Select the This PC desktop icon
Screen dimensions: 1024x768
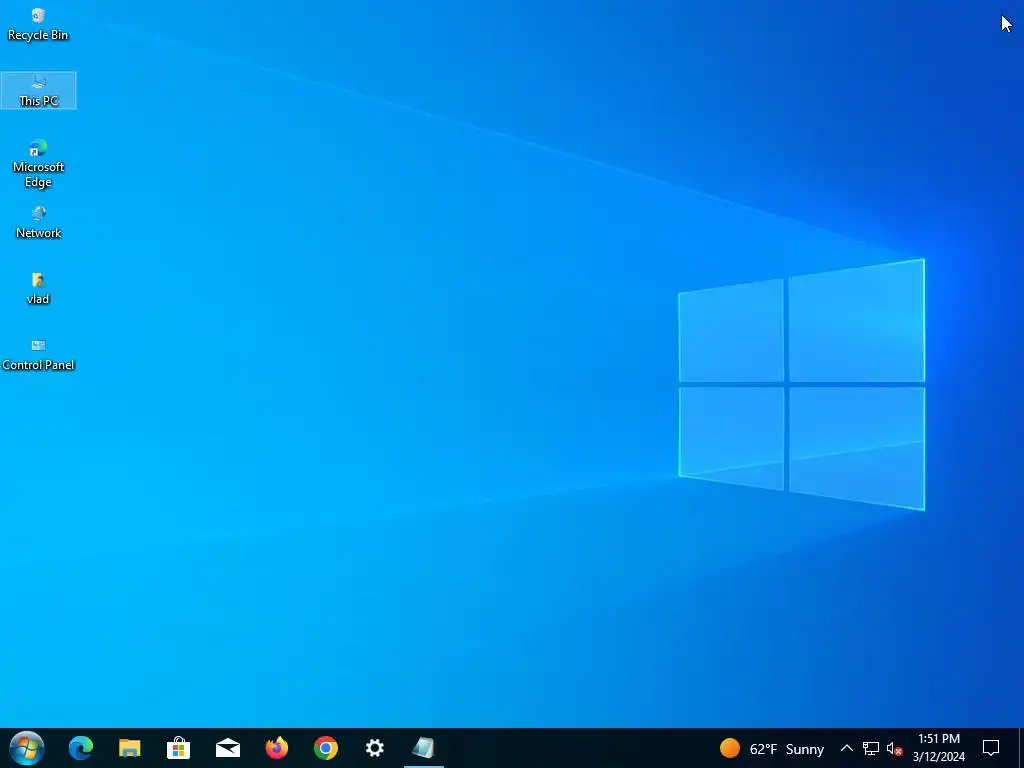point(38,90)
